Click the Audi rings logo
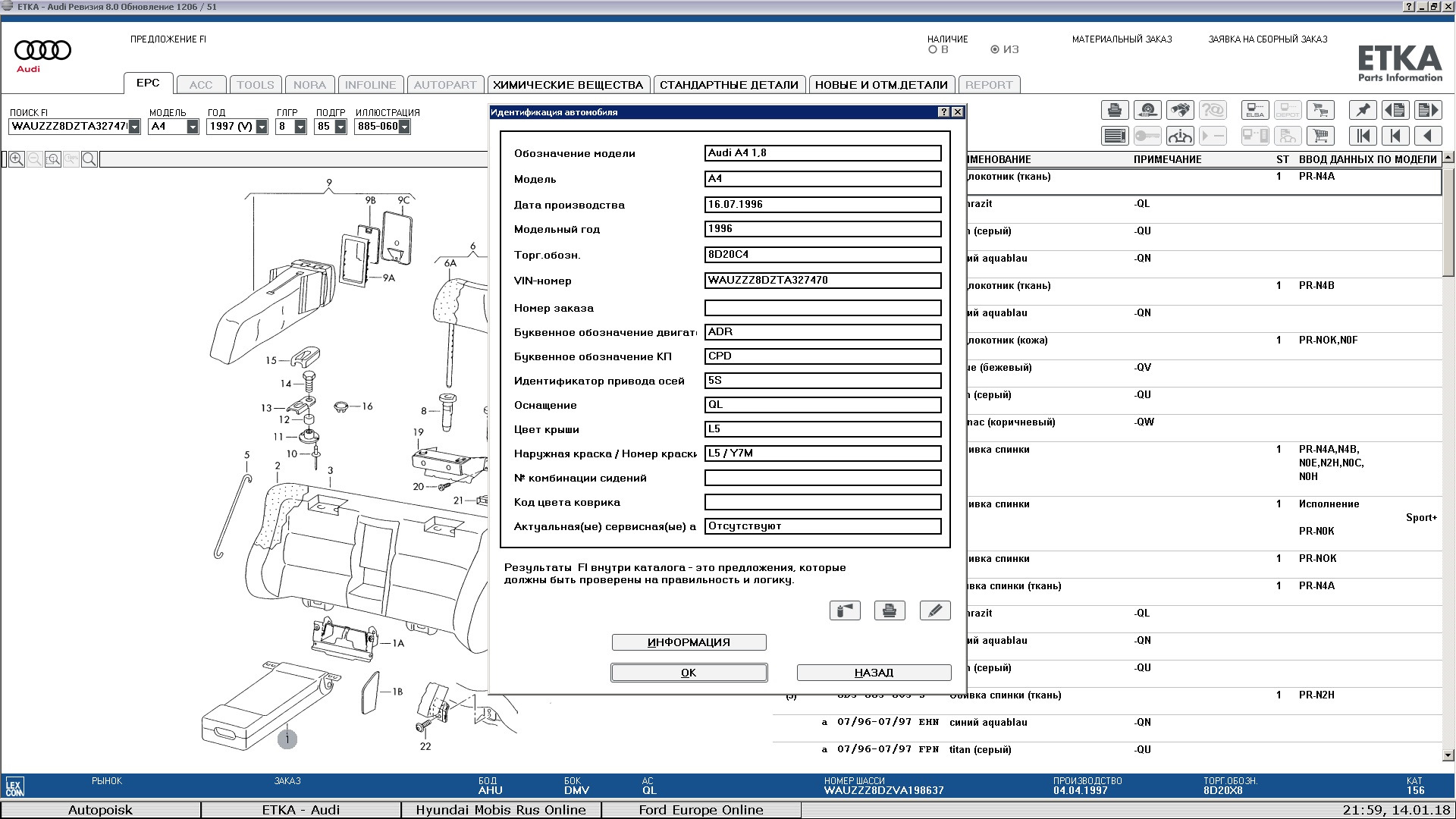This screenshot has height=819, width=1456. click(42, 51)
